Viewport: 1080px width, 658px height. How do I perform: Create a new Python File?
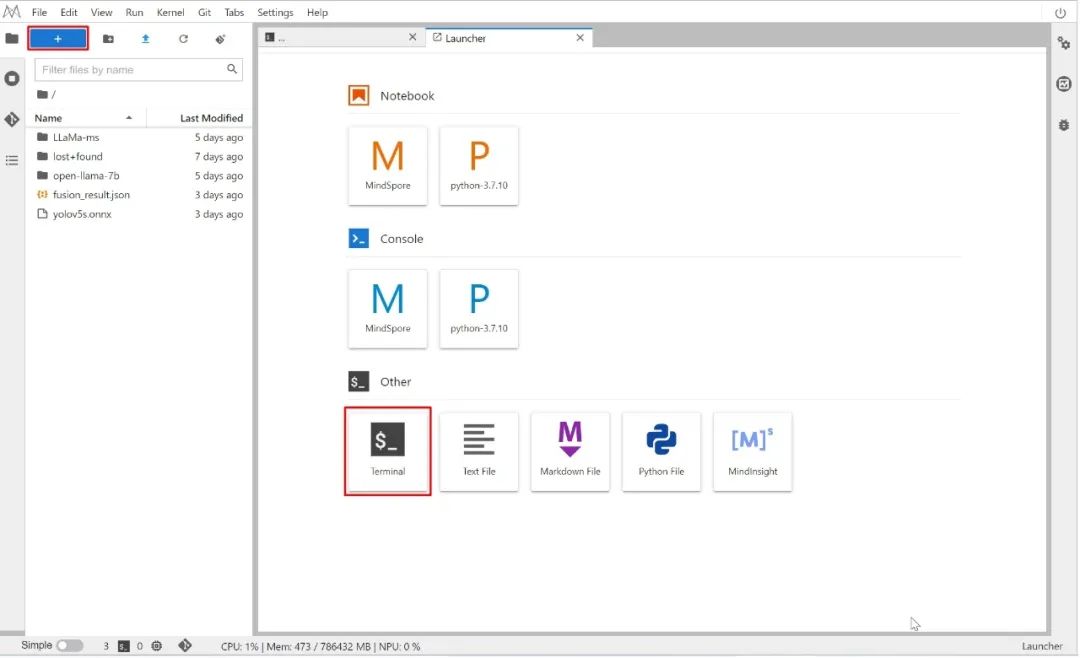coord(661,451)
